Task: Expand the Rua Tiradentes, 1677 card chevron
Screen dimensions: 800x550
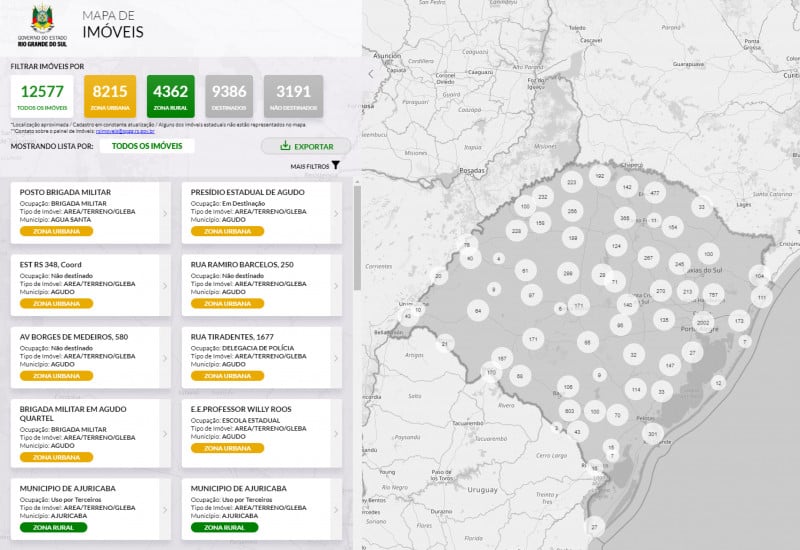Action: click(335, 357)
